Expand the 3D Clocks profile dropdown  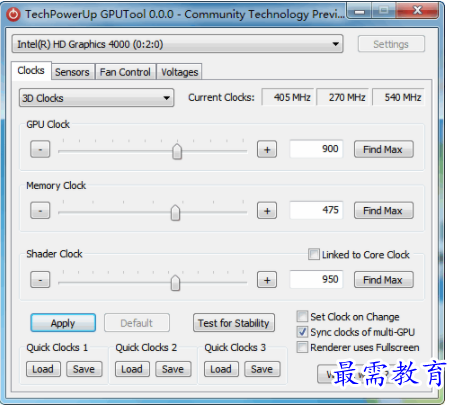tap(96, 98)
